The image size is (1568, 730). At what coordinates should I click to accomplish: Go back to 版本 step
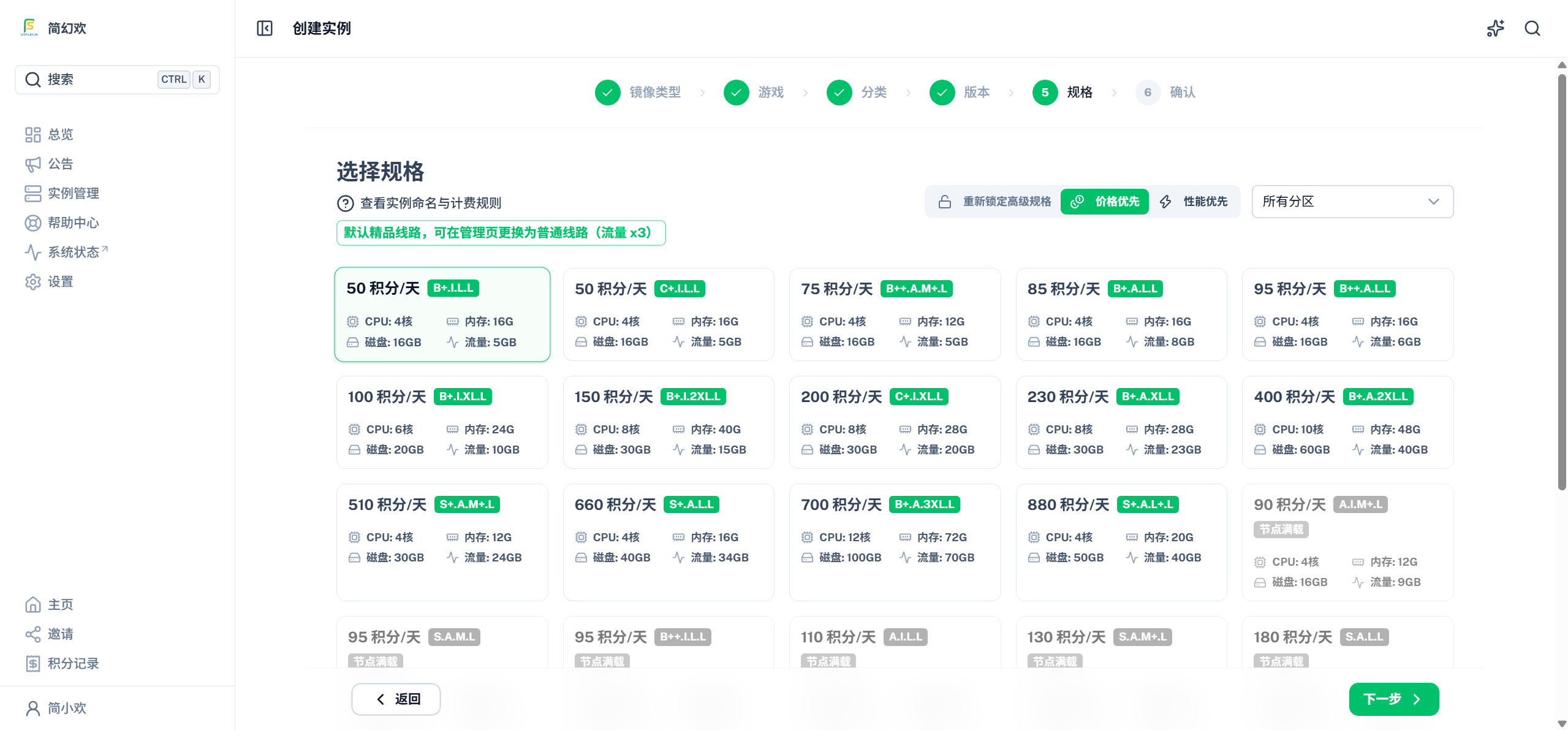point(960,93)
